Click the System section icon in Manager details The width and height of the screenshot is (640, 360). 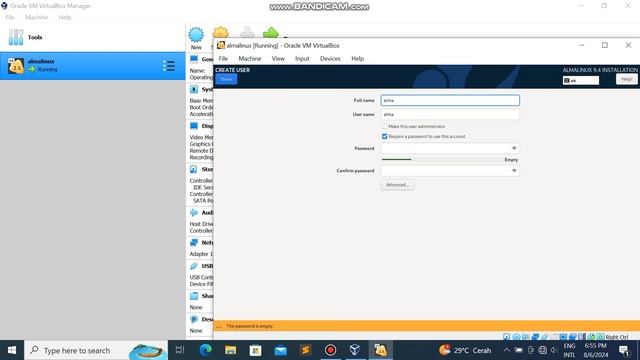pos(194,89)
